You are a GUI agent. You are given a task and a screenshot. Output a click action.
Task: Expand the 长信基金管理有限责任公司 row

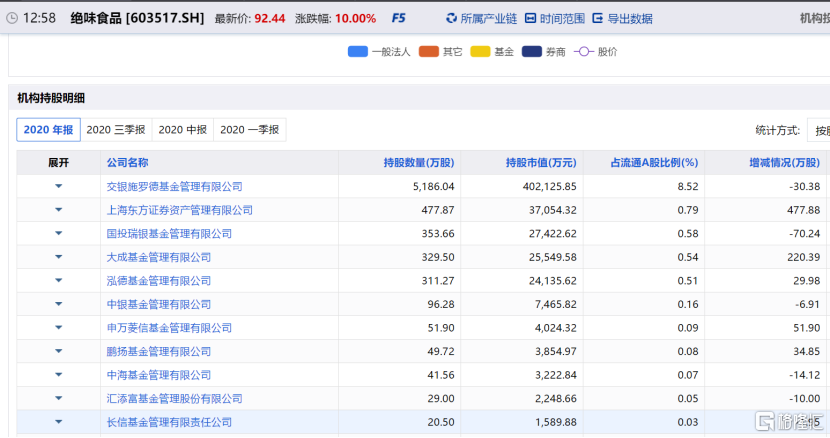59,422
